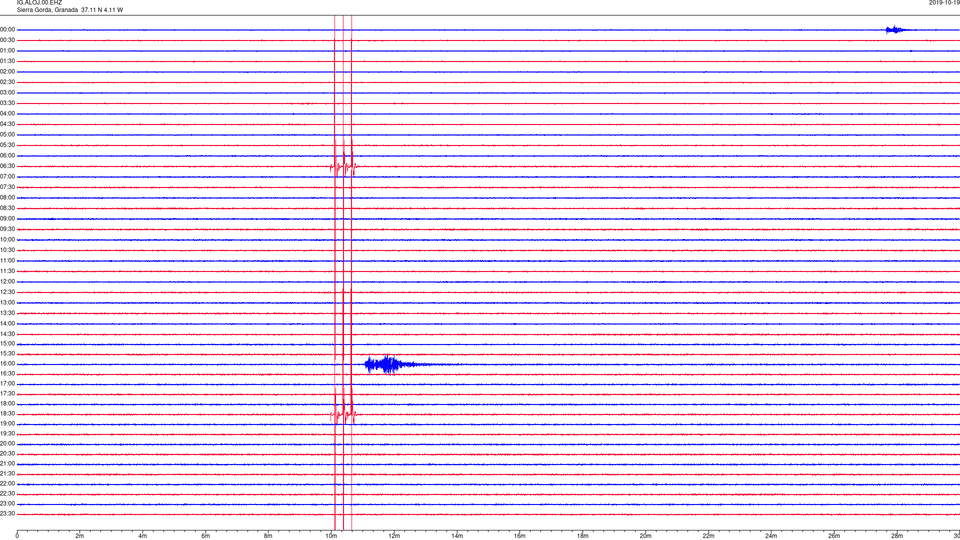Select the 16:00 trace time label
Viewport: 960px width, 540px height.
tap(8, 364)
